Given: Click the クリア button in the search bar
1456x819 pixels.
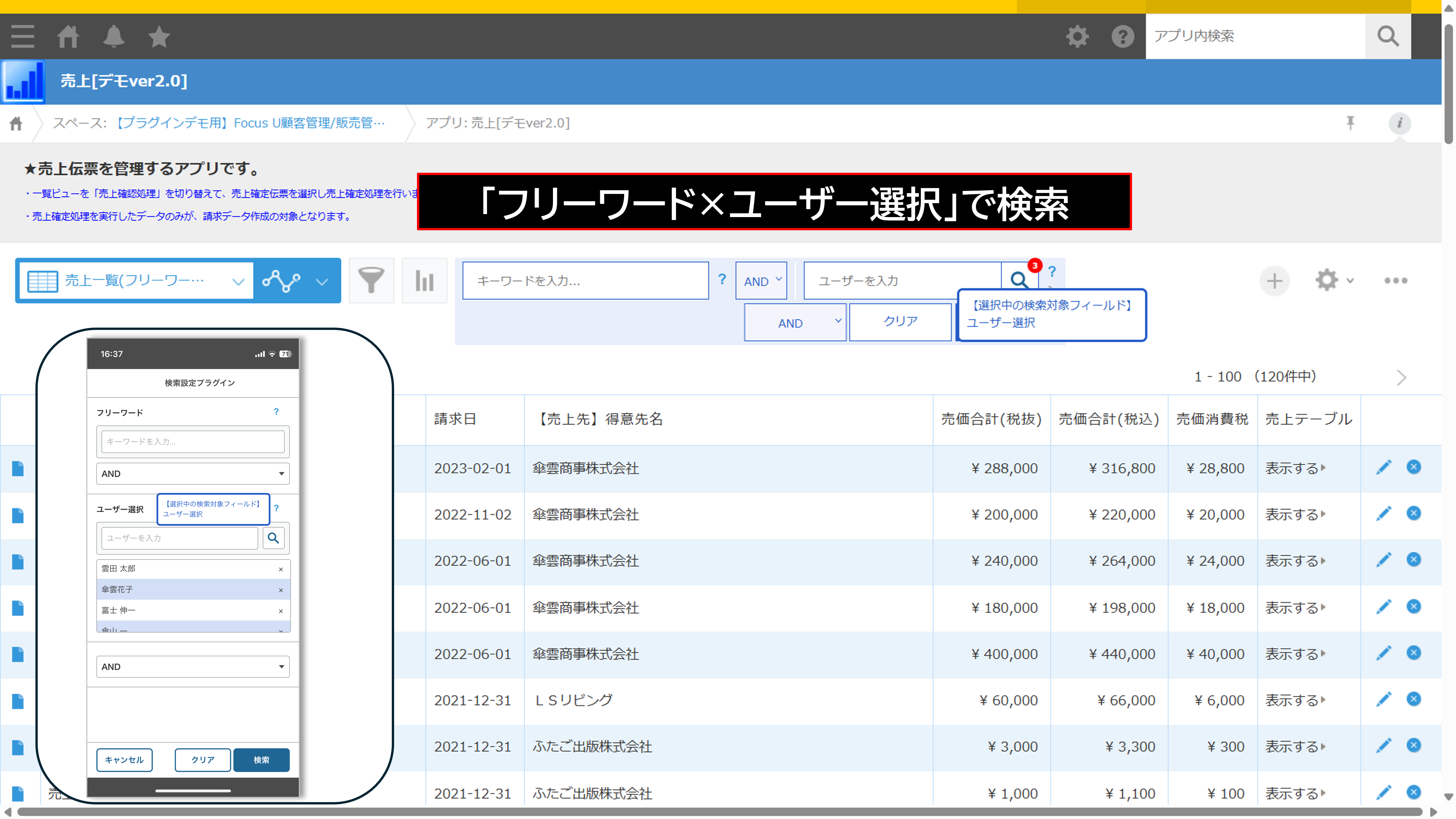Looking at the screenshot, I should 900,322.
